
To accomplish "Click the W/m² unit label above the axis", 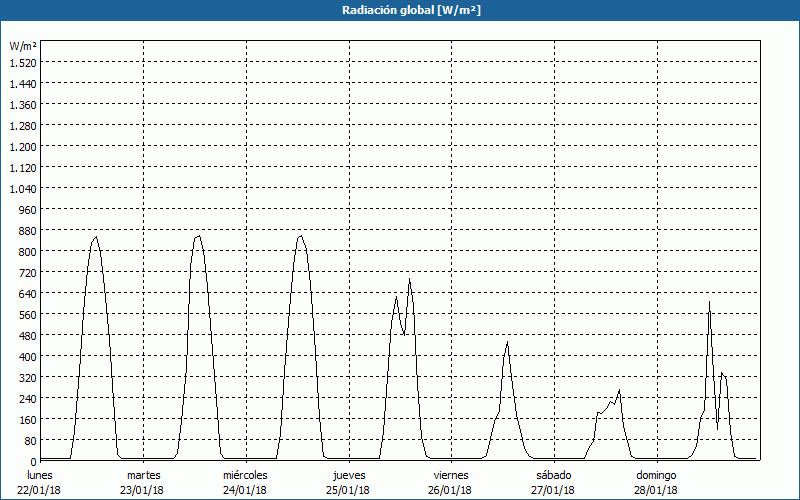I will pos(23,46).
